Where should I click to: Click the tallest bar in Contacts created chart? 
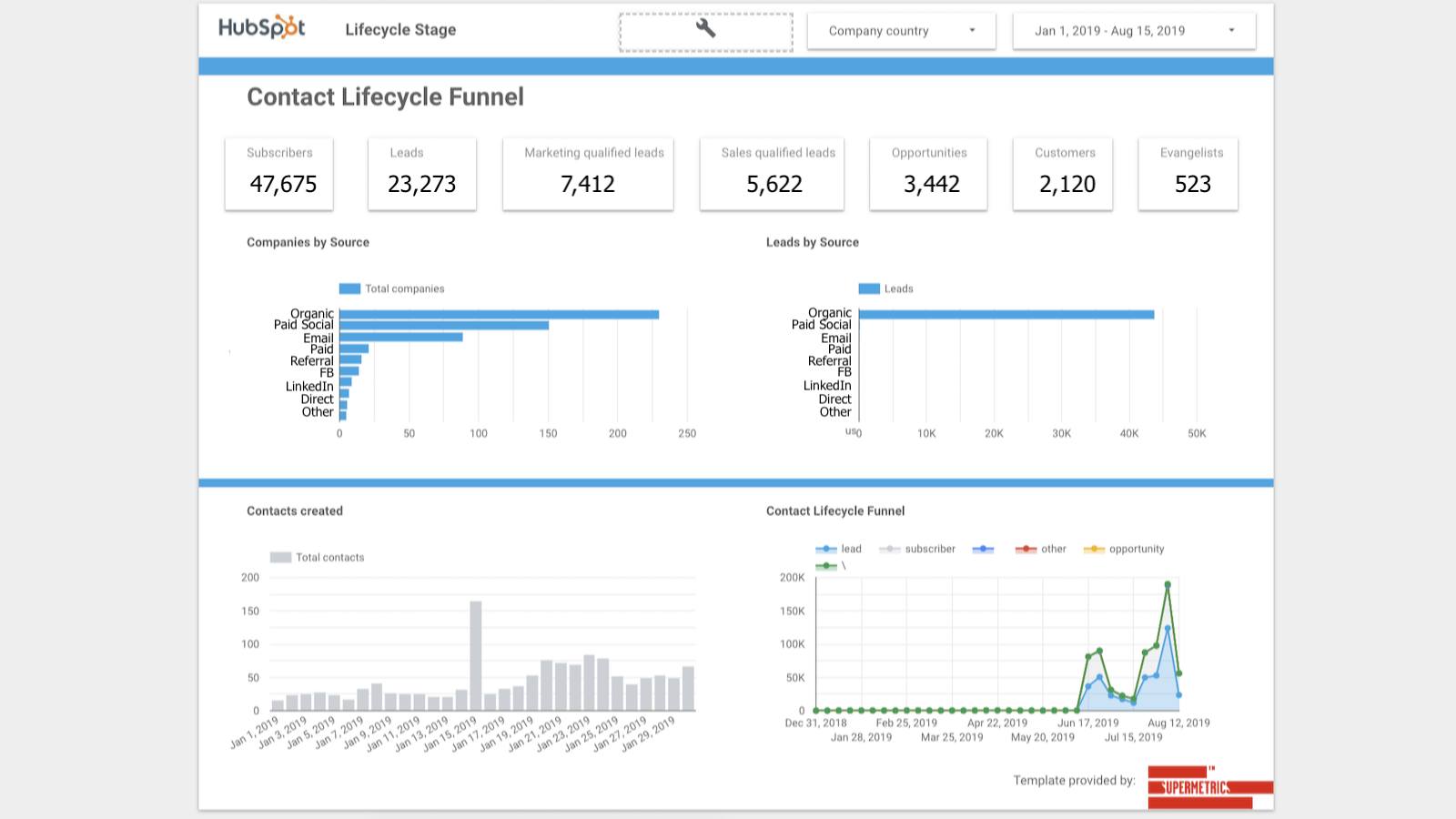(476, 655)
